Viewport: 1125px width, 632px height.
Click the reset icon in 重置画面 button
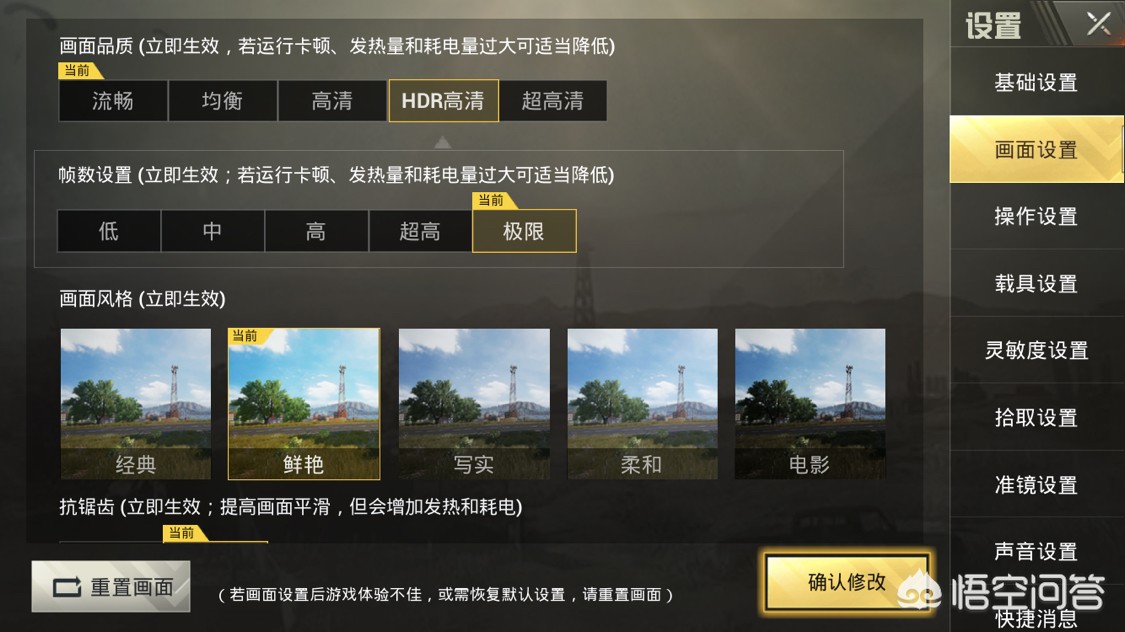[67, 588]
